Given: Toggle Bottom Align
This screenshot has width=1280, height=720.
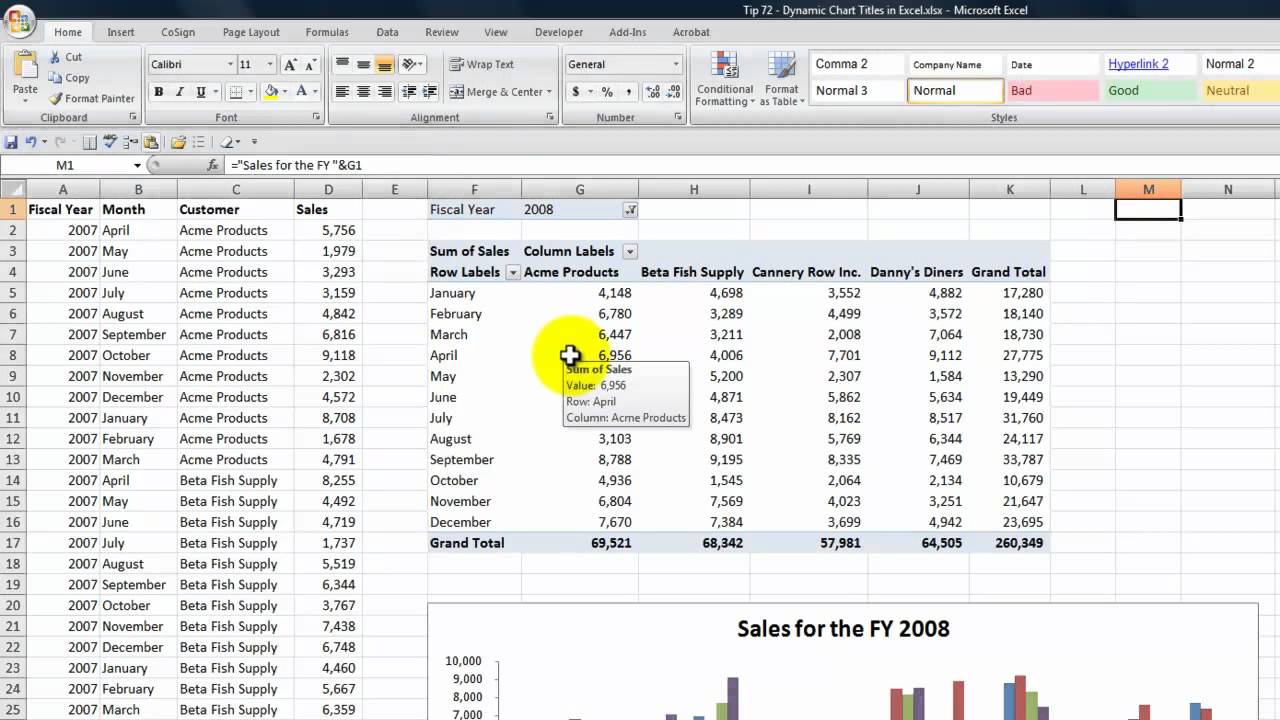Looking at the screenshot, I should [384, 64].
